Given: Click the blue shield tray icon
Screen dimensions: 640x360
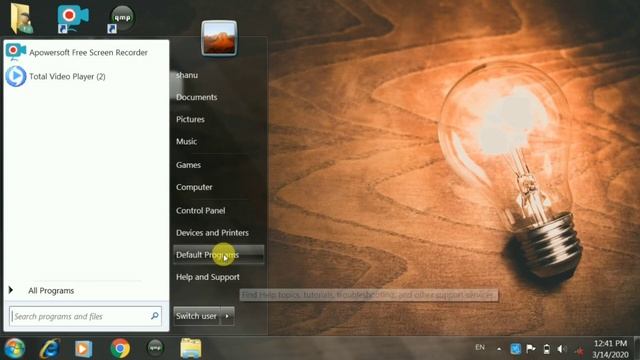Looking at the screenshot, I should (x=516, y=349).
